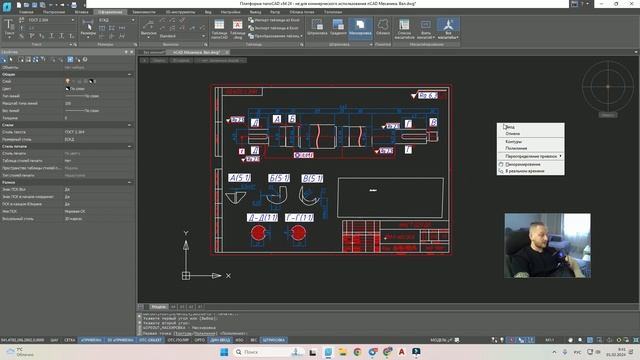The image size is (640, 360).
Task: Select the Градиент tool
Action: (338, 27)
